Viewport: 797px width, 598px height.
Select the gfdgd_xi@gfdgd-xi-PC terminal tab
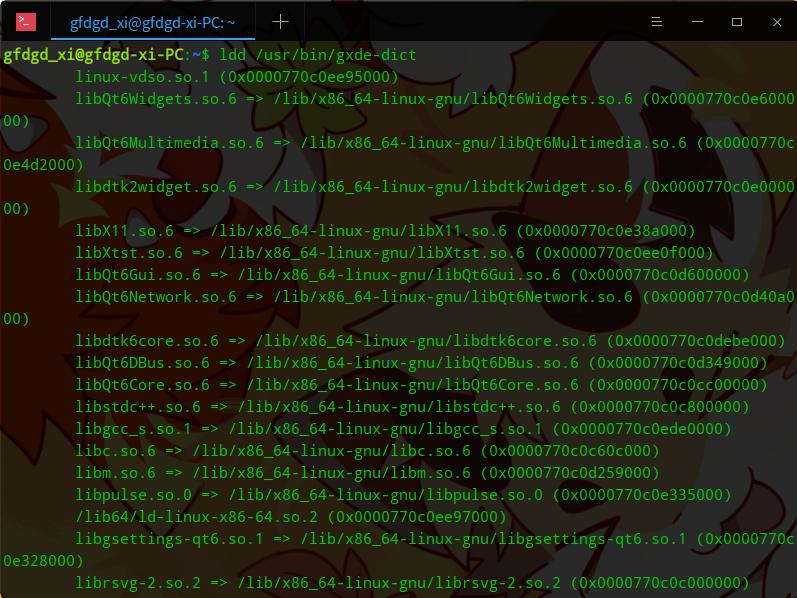[x=152, y=23]
